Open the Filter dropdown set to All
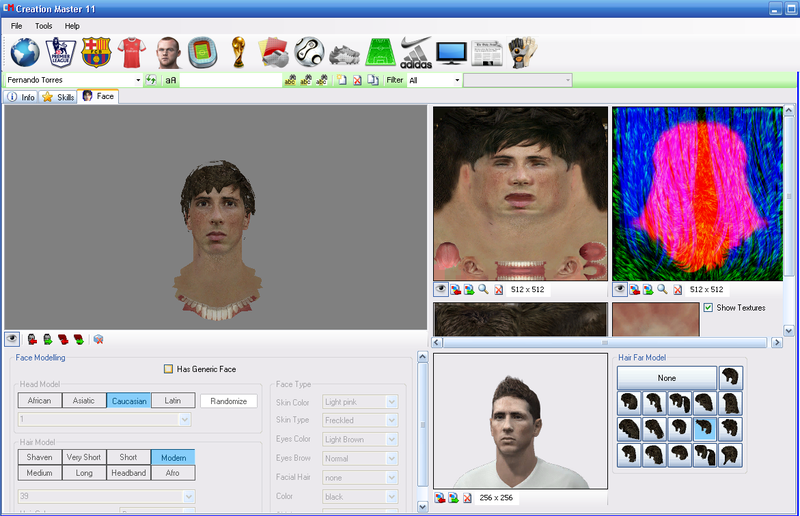 tap(457, 80)
